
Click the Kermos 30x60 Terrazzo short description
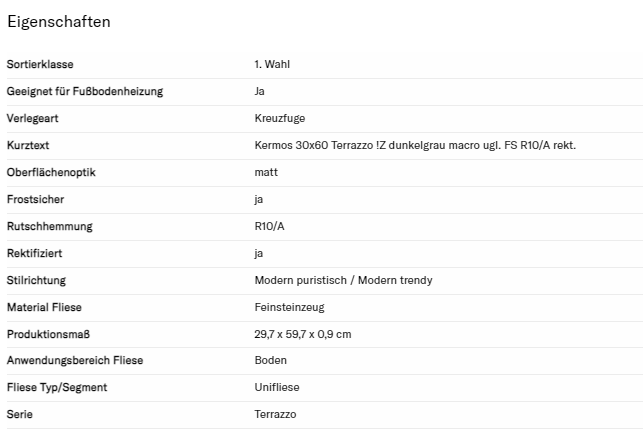[x=415, y=146]
